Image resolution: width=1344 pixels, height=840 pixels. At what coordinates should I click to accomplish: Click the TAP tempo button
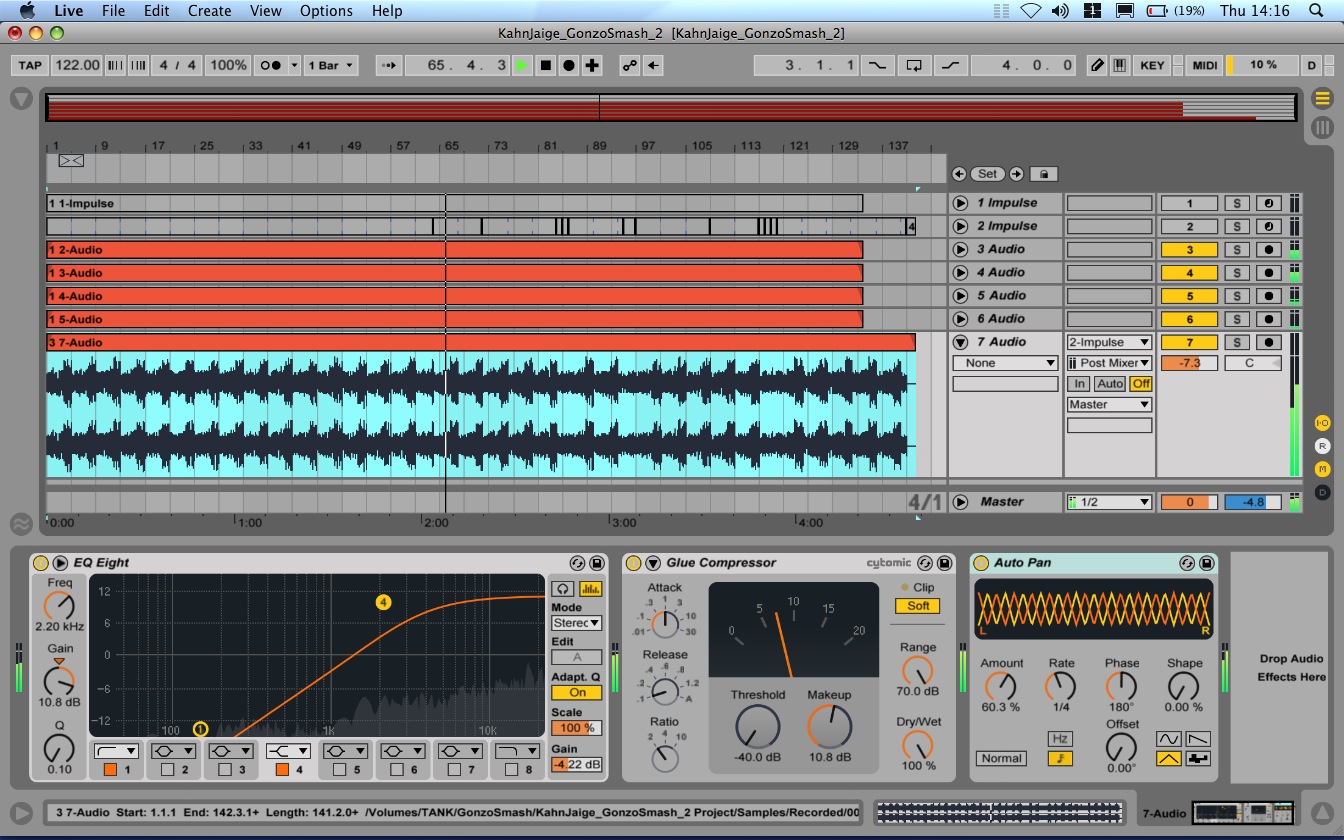pos(31,65)
